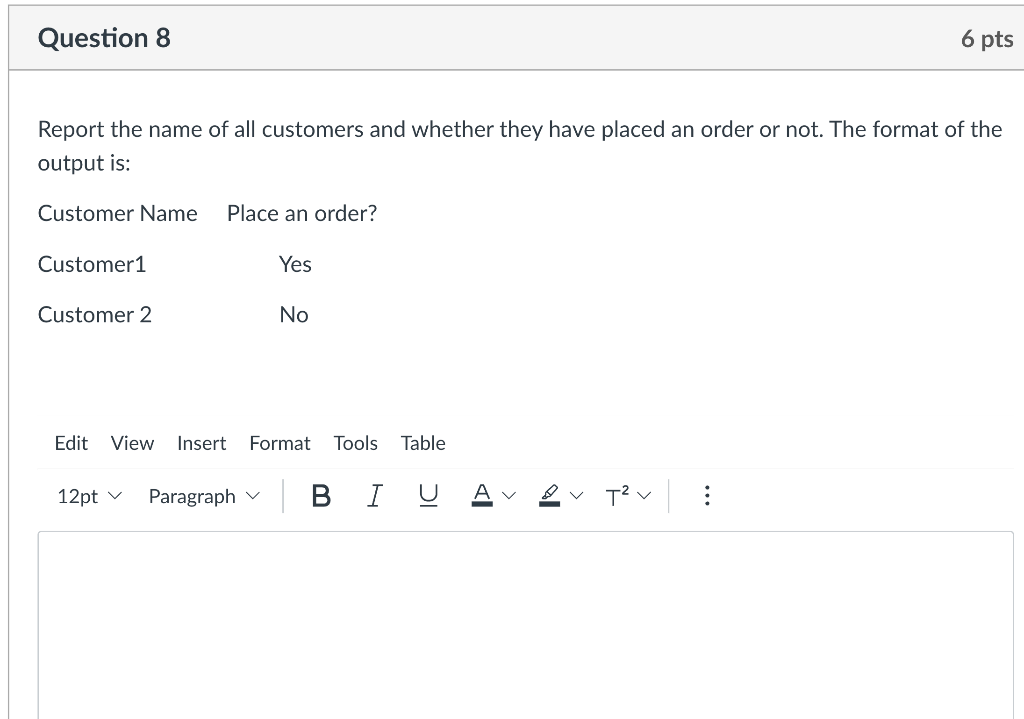Open the View menu
The width and height of the screenshot is (1024, 719).
[132, 443]
